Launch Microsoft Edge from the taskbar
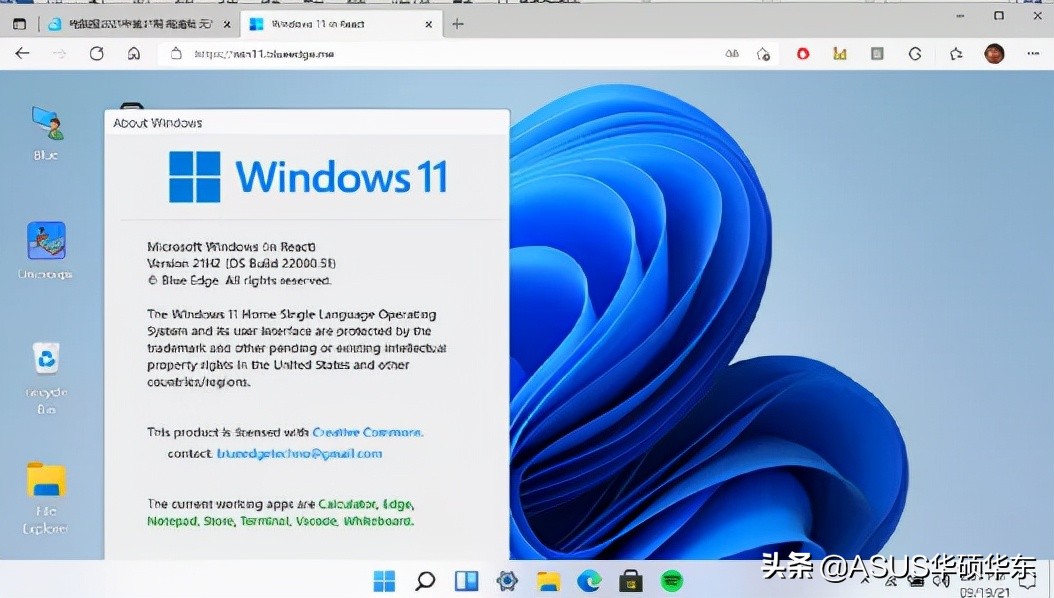Screen dimensions: 1054x598 (x=589, y=580)
